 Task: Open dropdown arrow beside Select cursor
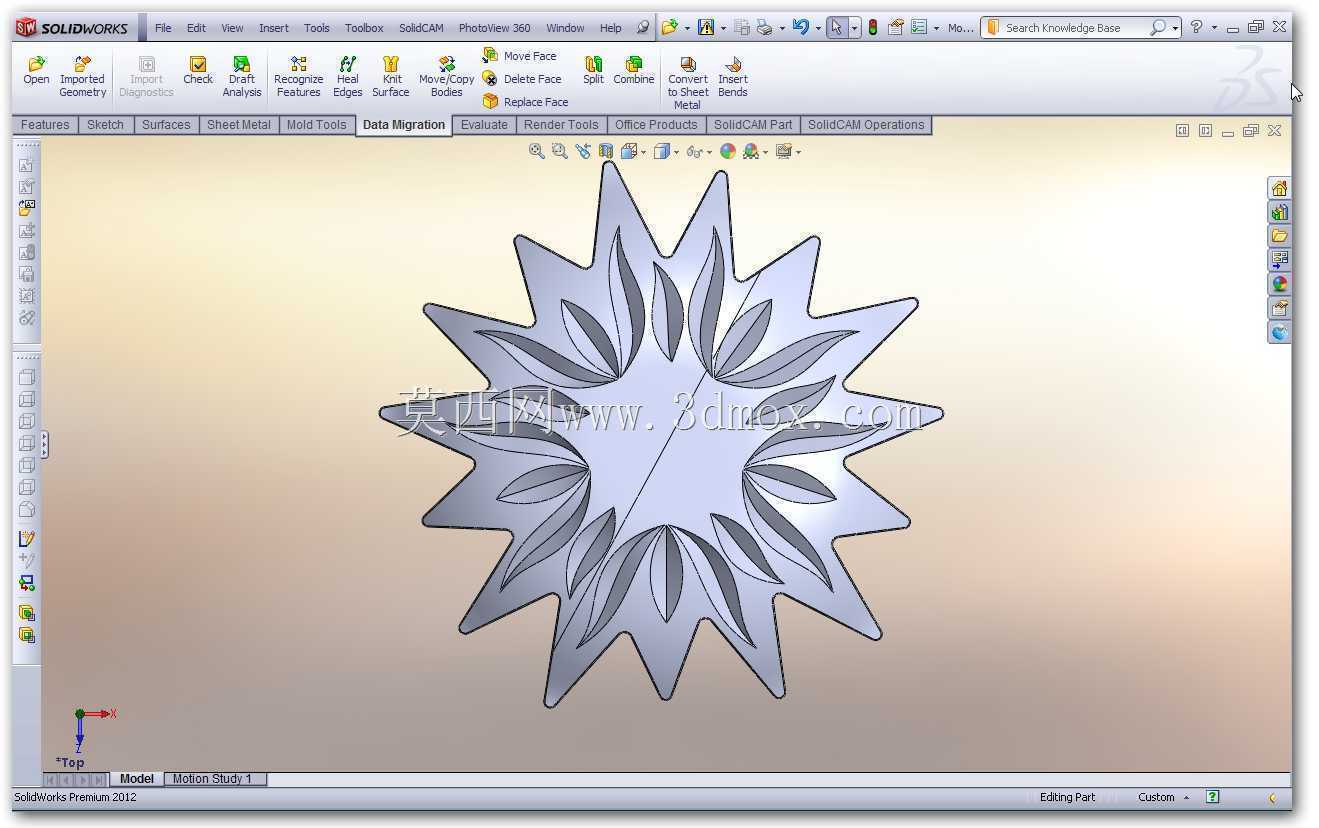[854, 28]
